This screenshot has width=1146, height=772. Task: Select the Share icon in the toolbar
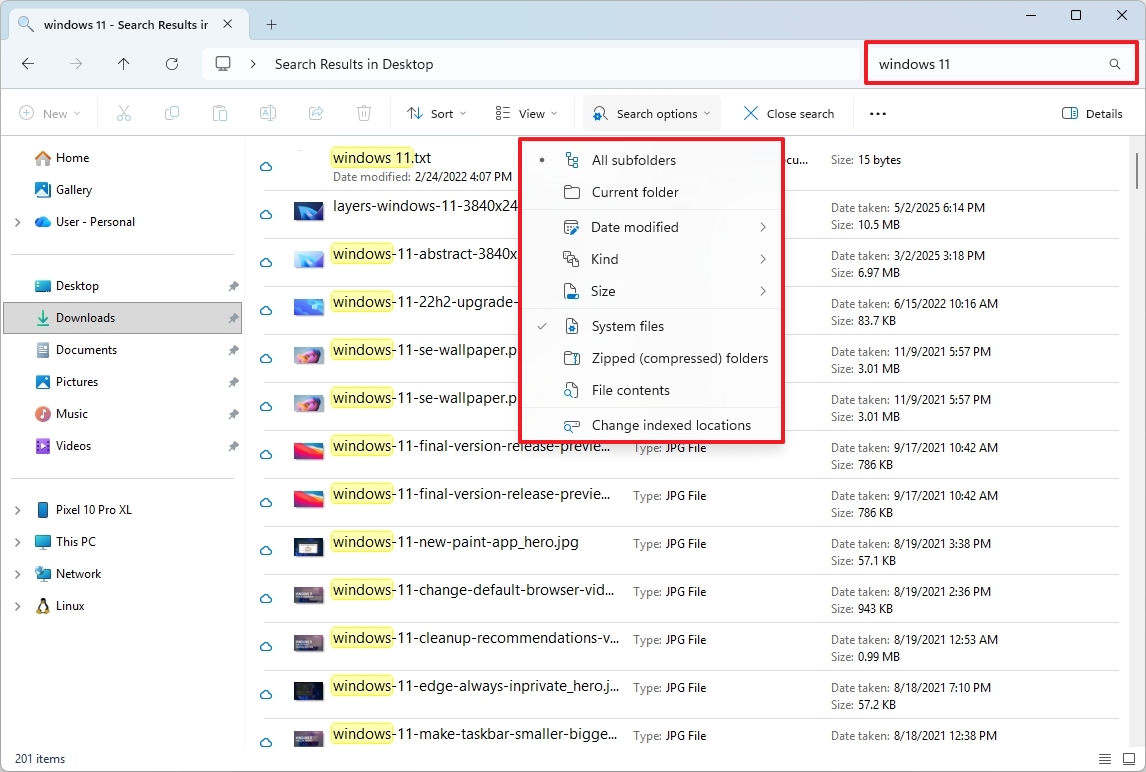coord(315,113)
